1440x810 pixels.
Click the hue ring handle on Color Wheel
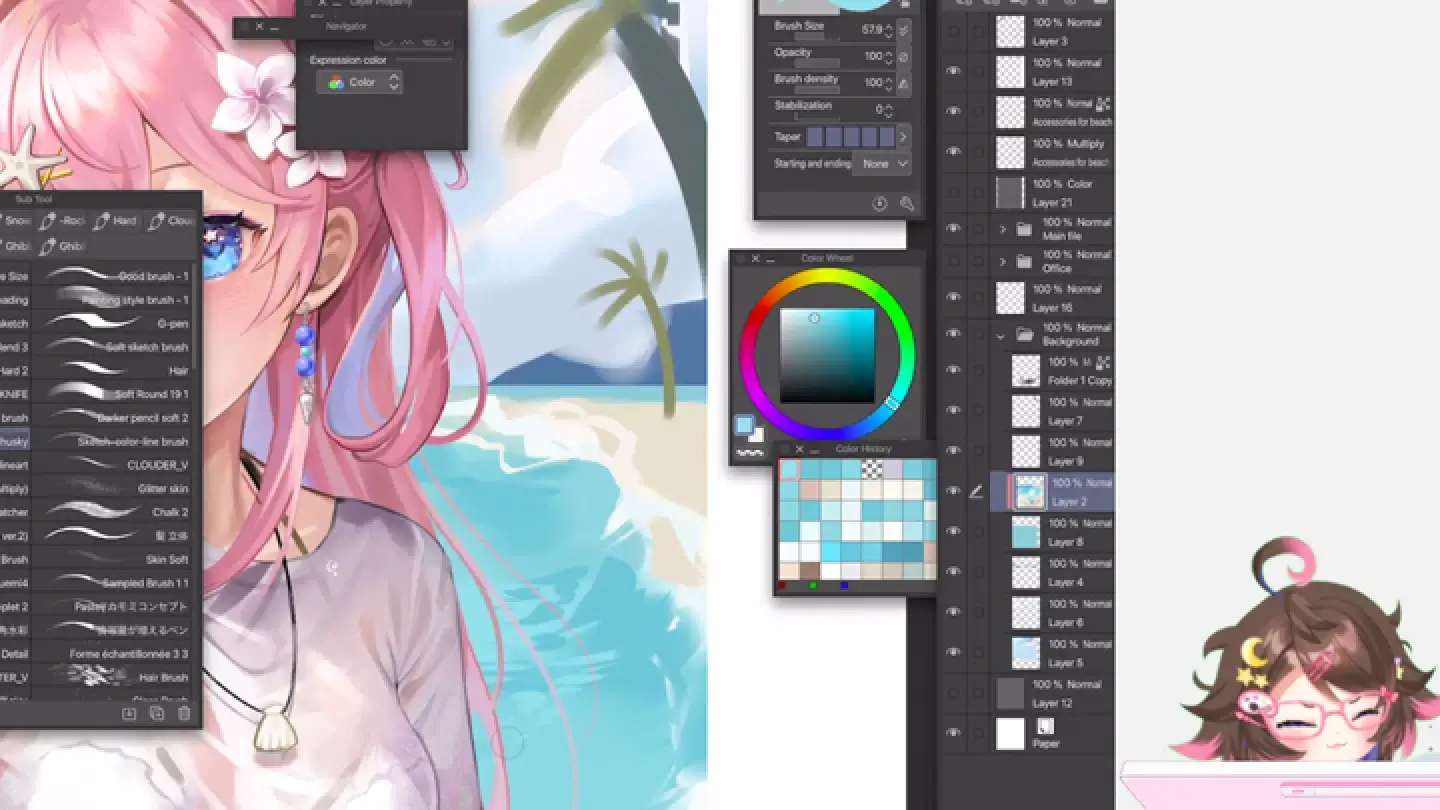click(x=892, y=402)
